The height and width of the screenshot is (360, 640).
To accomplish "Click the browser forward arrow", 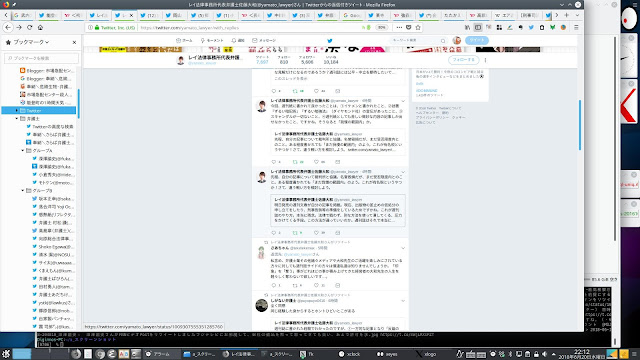I will pos(19,27).
